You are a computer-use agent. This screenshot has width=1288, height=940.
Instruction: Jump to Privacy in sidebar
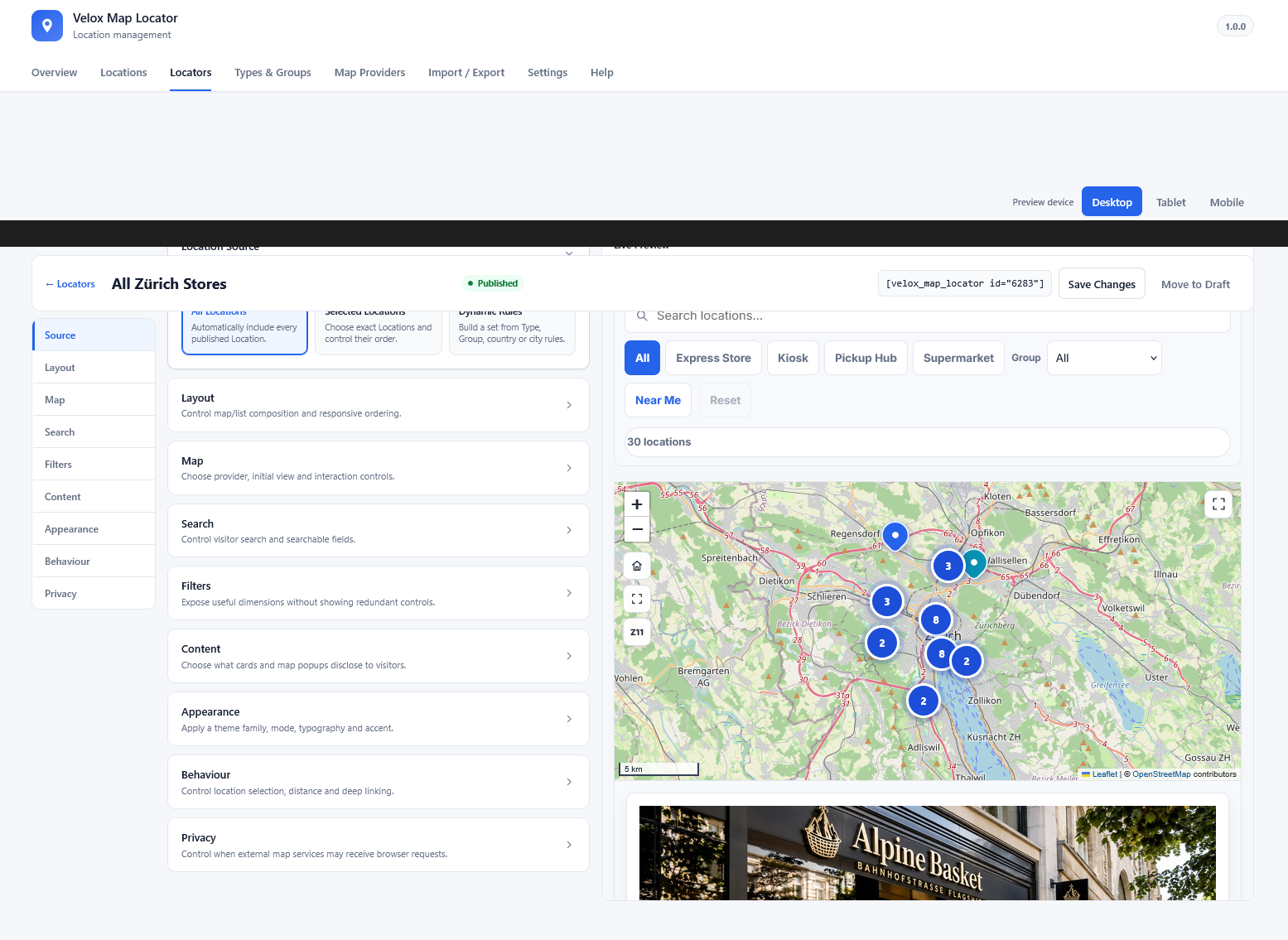point(94,594)
